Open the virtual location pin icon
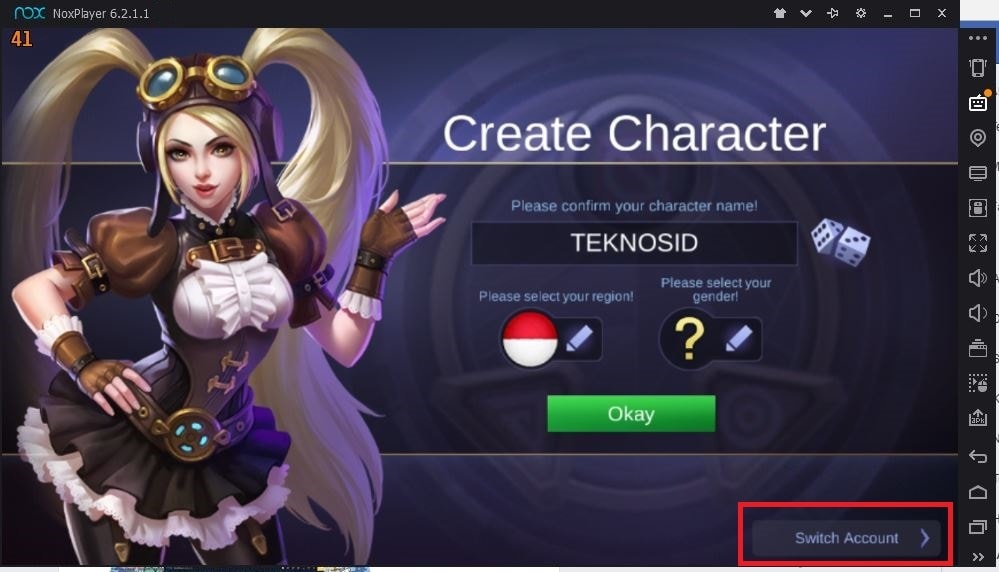Viewport: 999px width, 572px height. tap(978, 138)
